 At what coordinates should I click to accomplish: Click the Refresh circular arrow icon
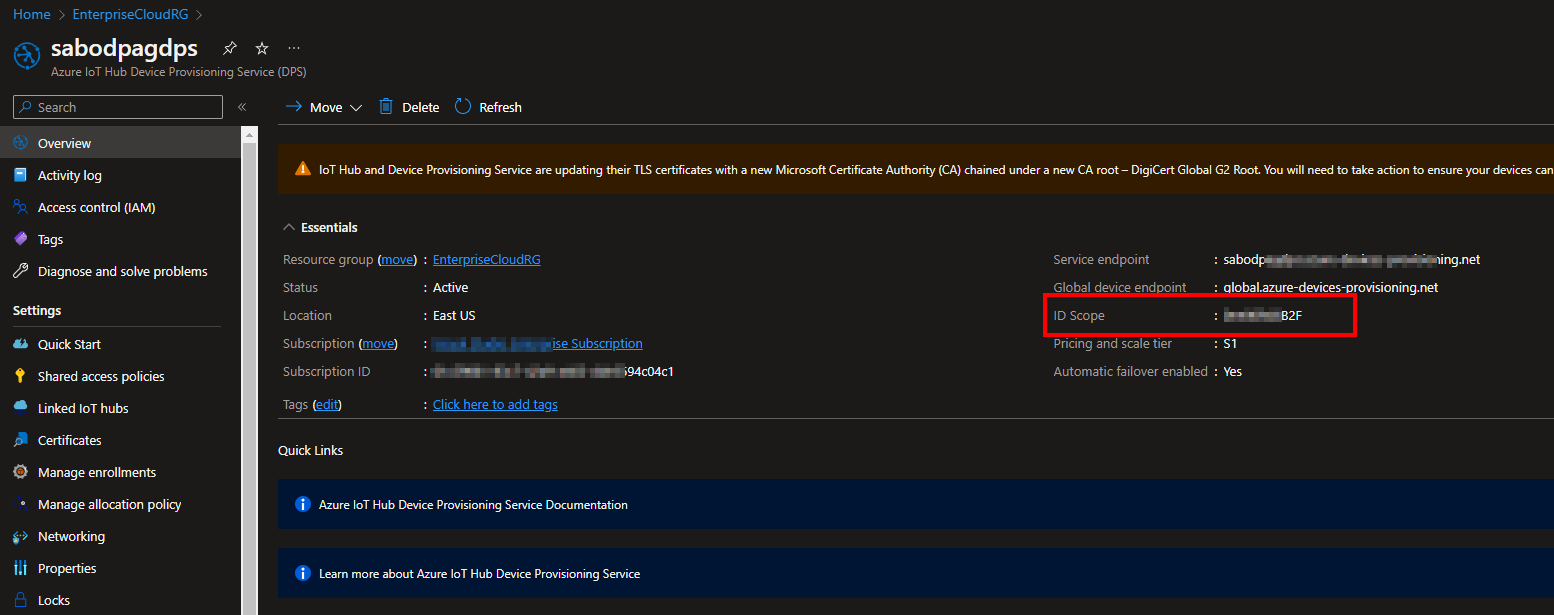[x=463, y=106]
